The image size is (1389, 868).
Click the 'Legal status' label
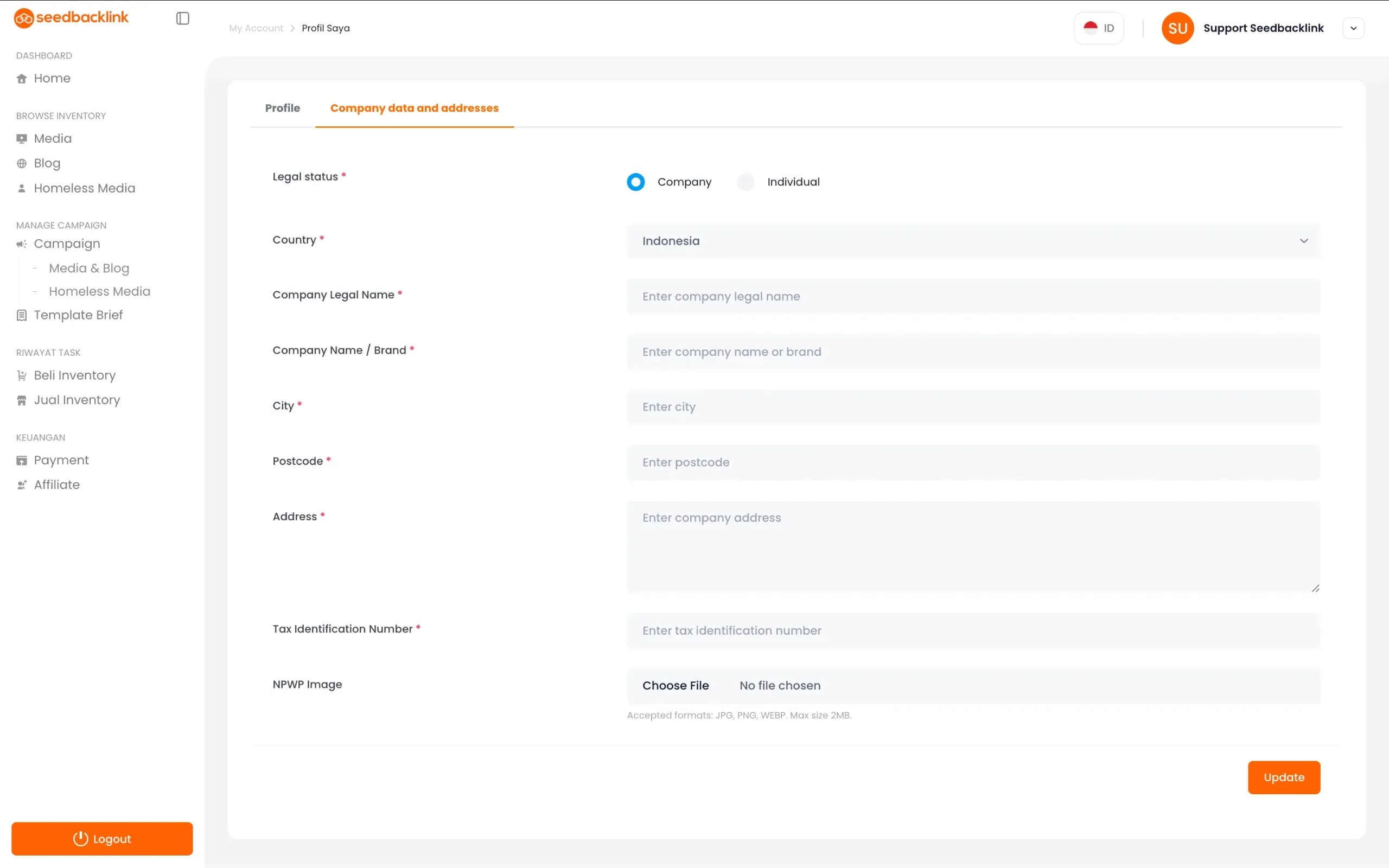pyautogui.click(x=305, y=177)
